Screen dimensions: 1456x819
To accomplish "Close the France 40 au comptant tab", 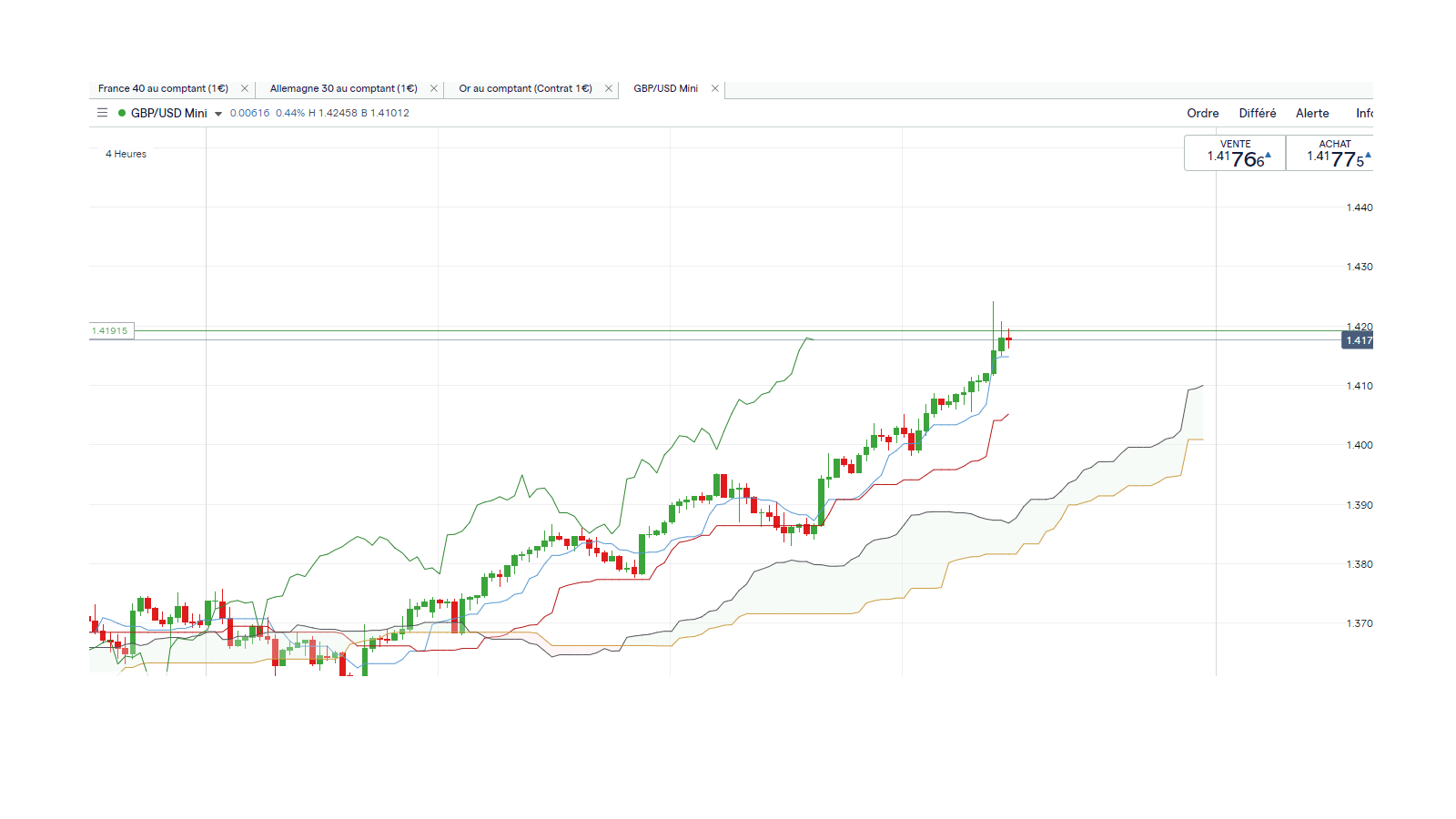I will (244, 88).
